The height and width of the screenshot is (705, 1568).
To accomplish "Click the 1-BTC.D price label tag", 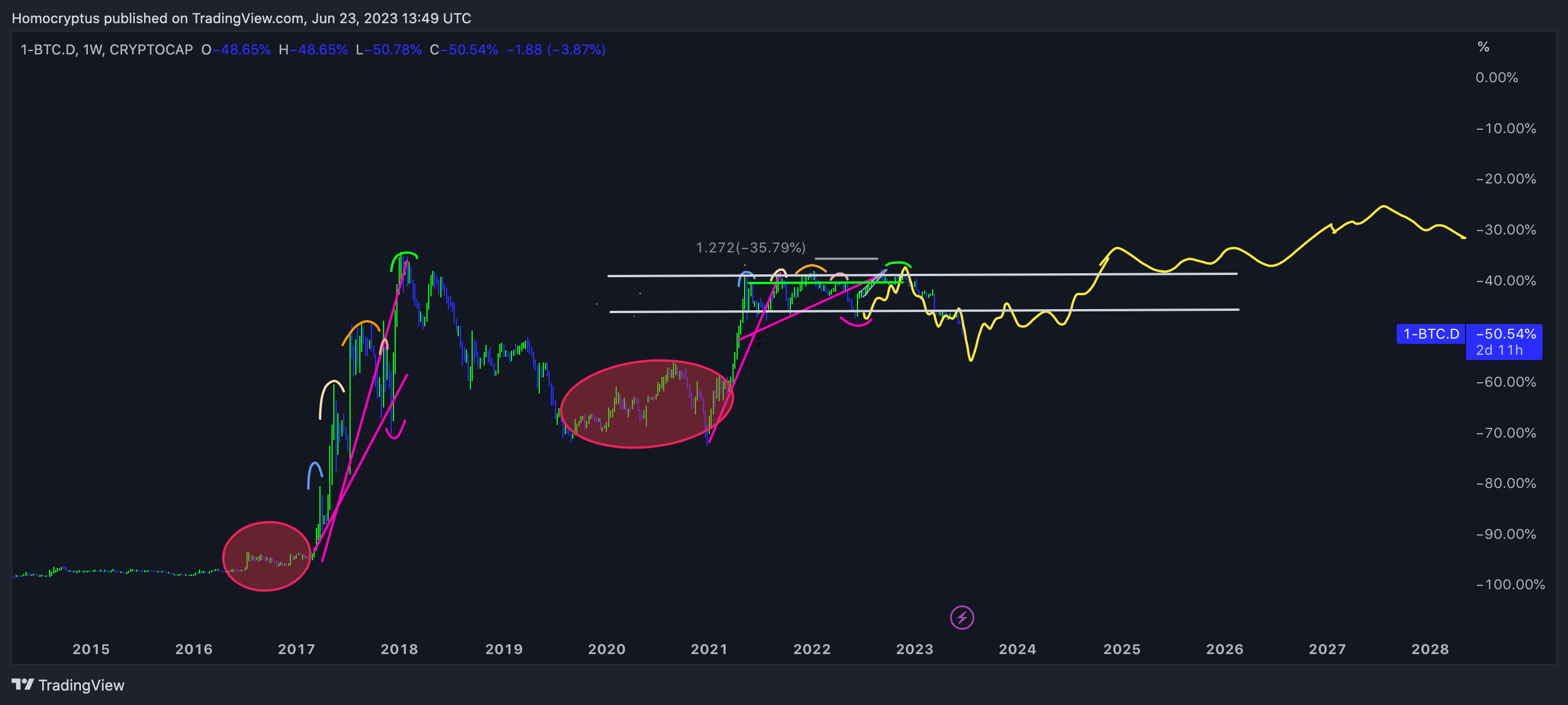I will (x=1430, y=333).
